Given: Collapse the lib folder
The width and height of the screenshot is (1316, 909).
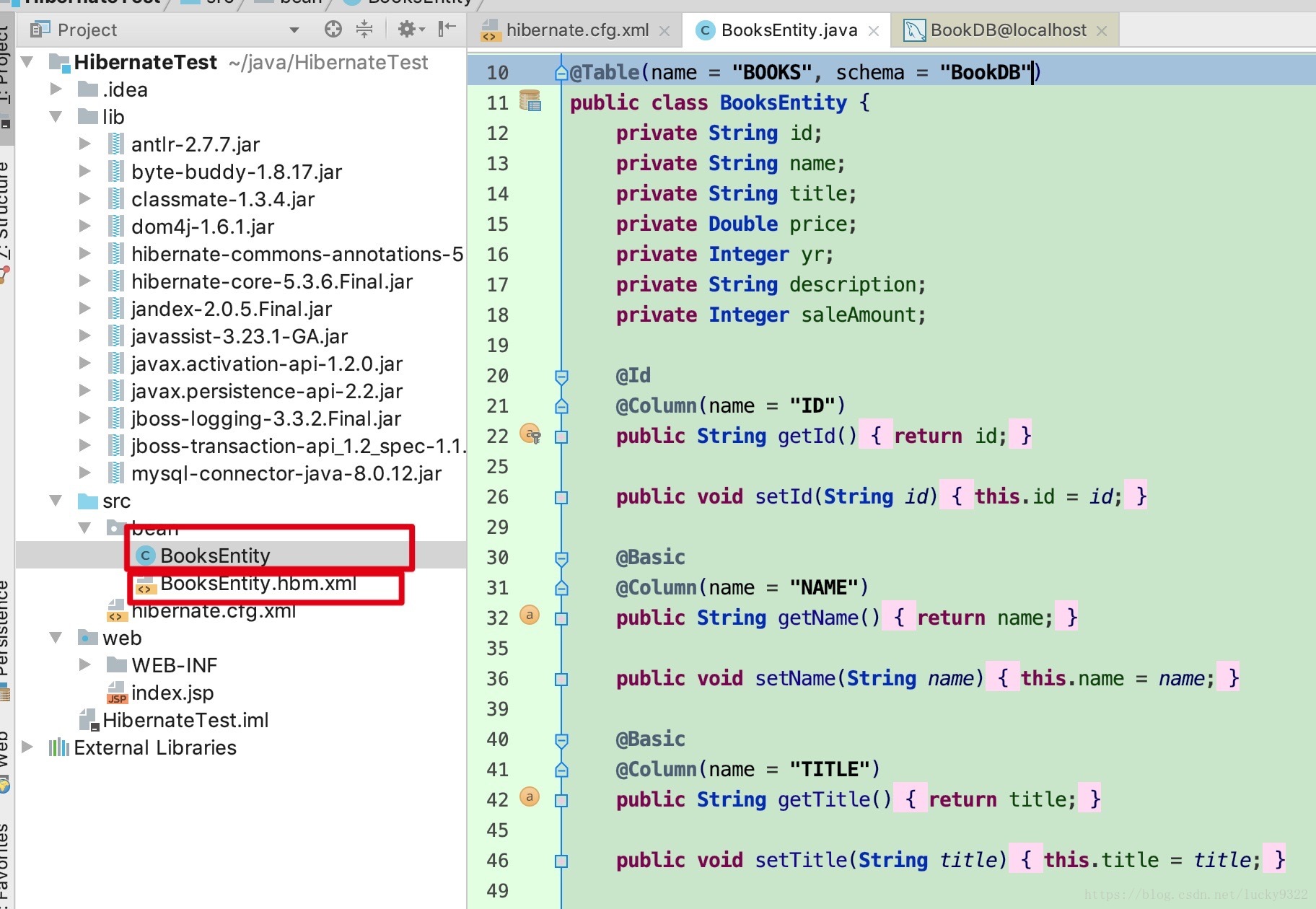Looking at the screenshot, I should click(x=56, y=116).
